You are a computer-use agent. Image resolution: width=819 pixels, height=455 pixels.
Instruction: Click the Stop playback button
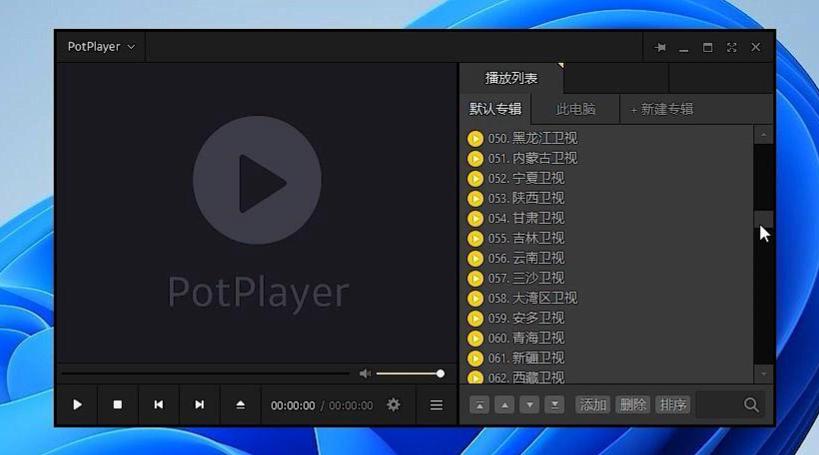point(118,405)
